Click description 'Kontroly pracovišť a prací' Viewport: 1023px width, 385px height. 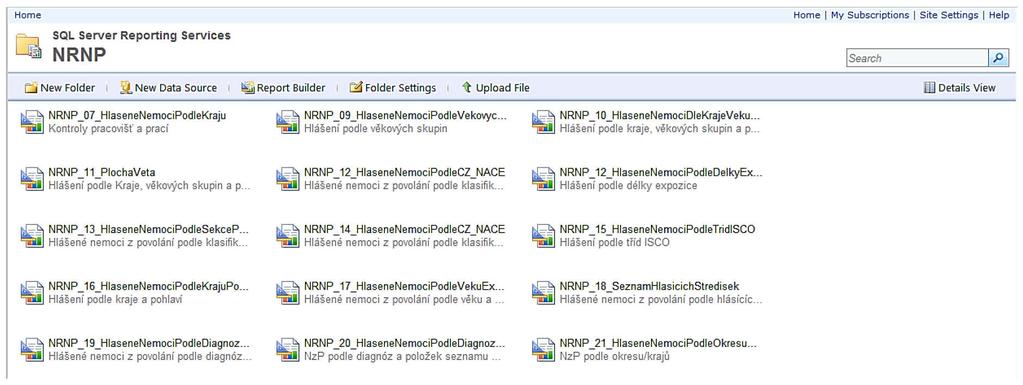coord(108,129)
